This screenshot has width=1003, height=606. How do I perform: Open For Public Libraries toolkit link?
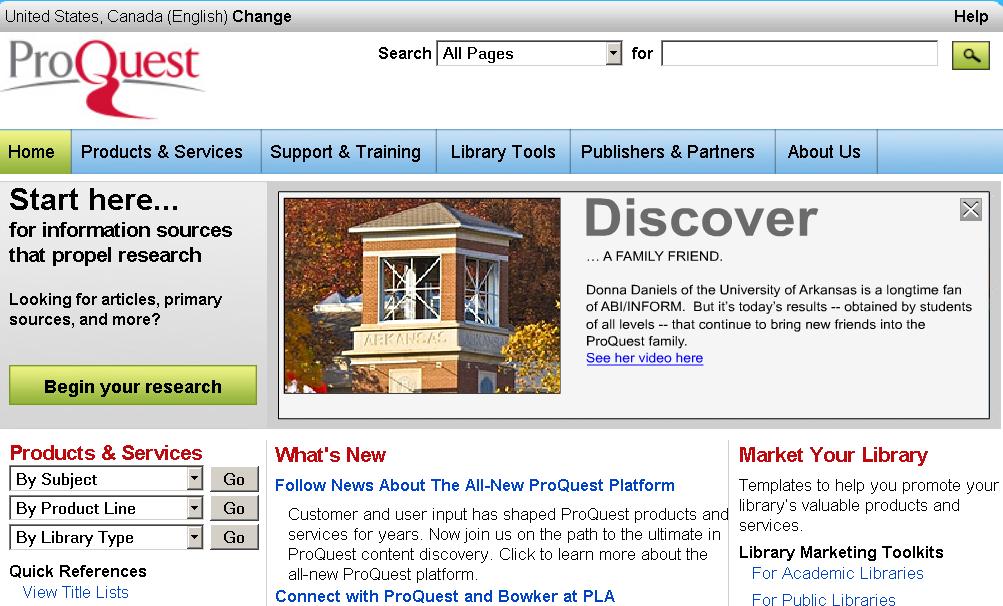click(x=823, y=599)
